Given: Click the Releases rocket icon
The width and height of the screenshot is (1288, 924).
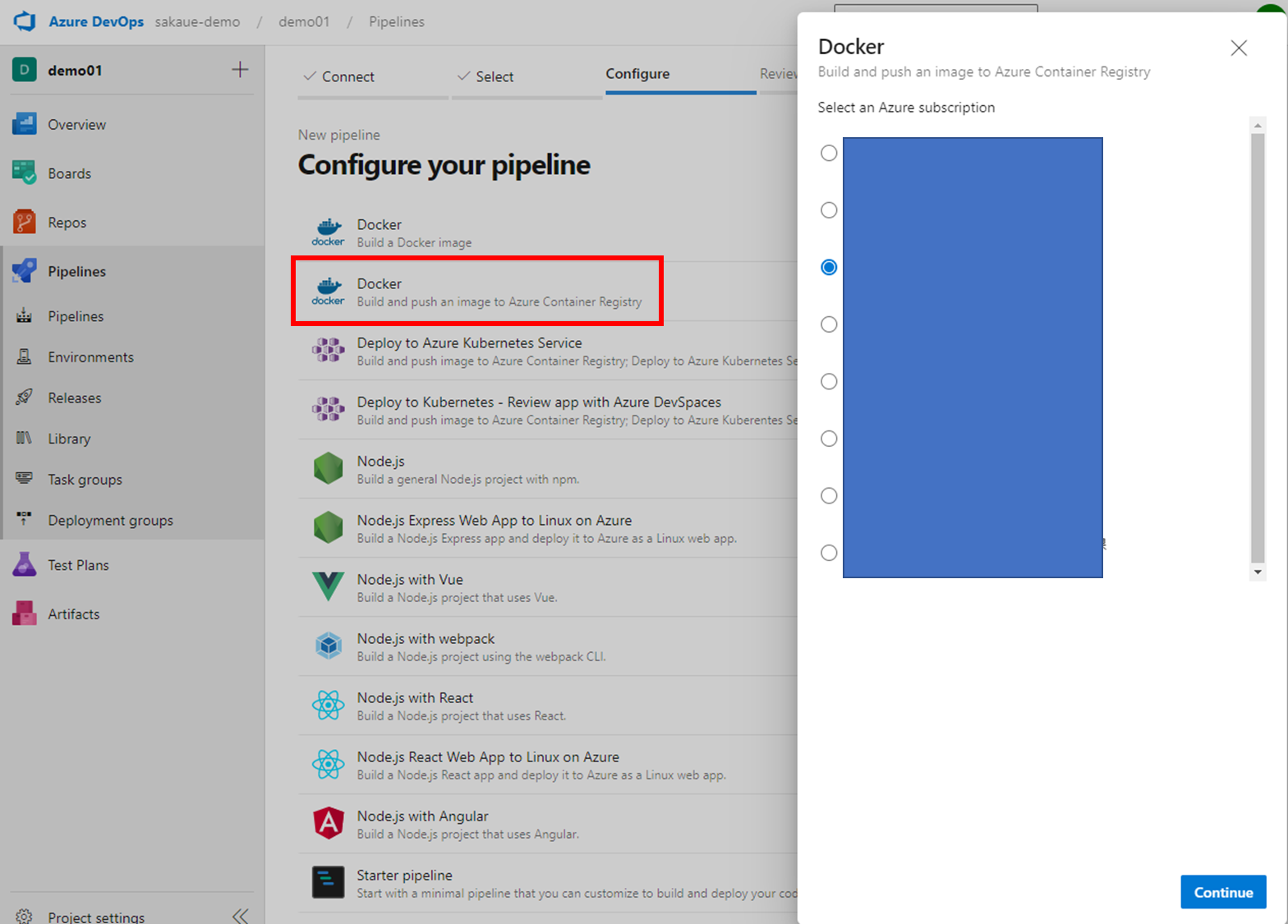Looking at the screenshot, I should (x=25, y=398).
